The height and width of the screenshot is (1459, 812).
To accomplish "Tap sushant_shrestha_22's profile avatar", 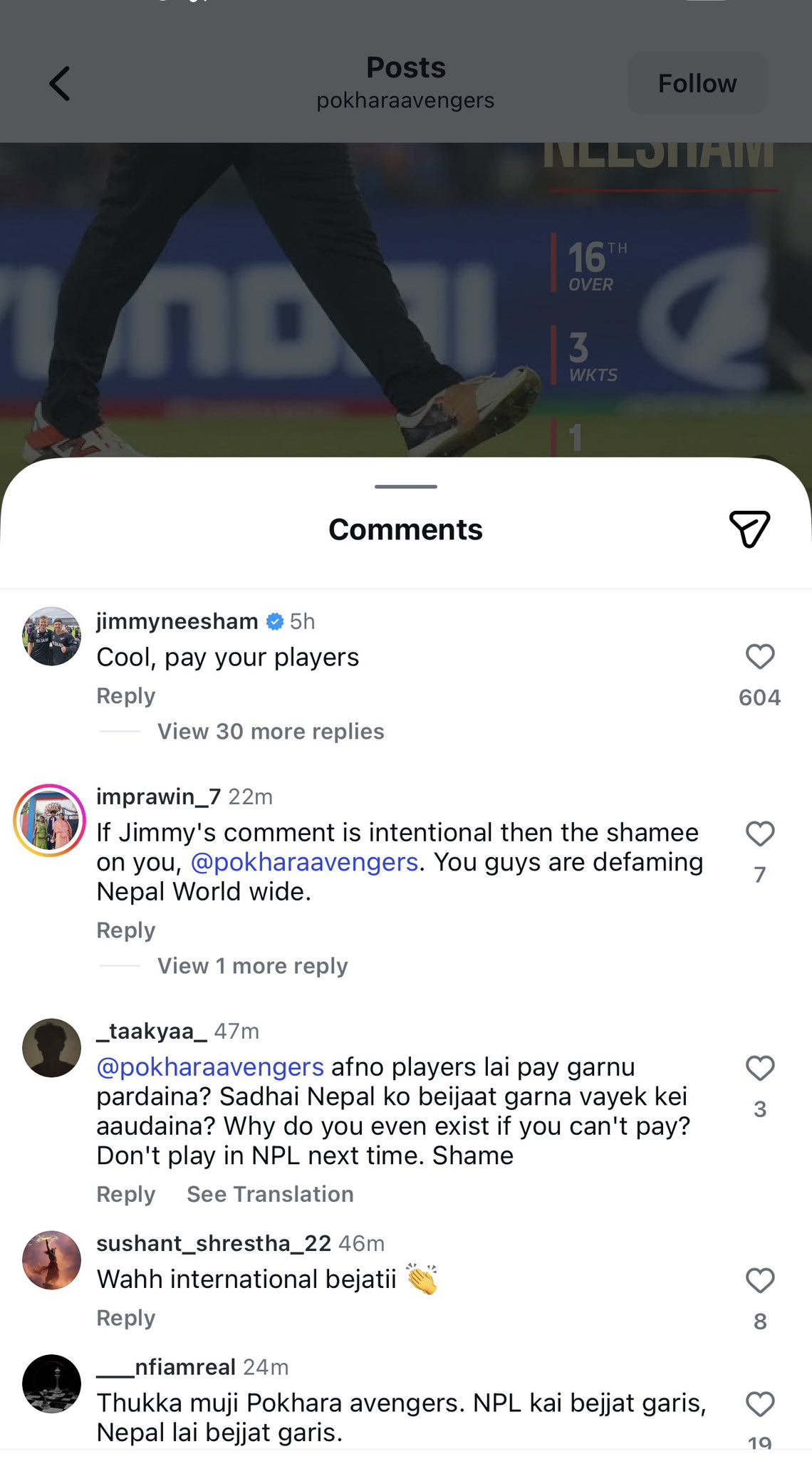I will tap(51, 1260).
